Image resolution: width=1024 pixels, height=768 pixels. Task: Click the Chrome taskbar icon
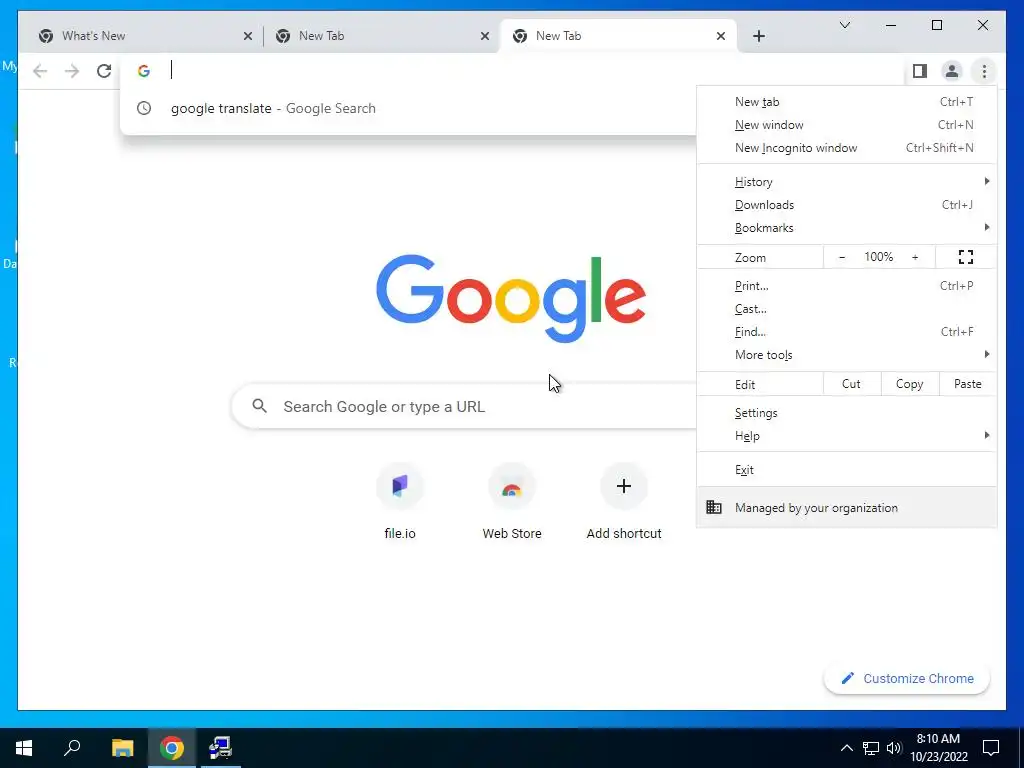click(x=172, y=748)
